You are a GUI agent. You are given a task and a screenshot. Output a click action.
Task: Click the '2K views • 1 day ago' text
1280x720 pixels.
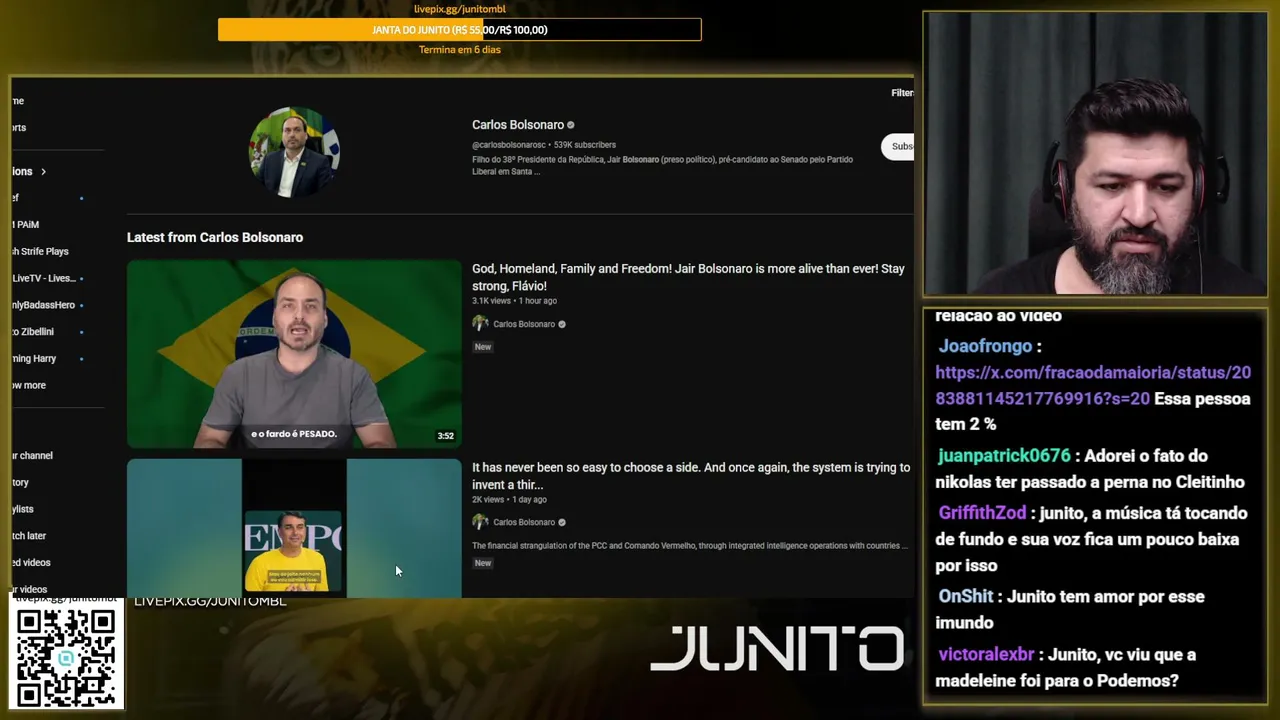[x=510, y=499]
